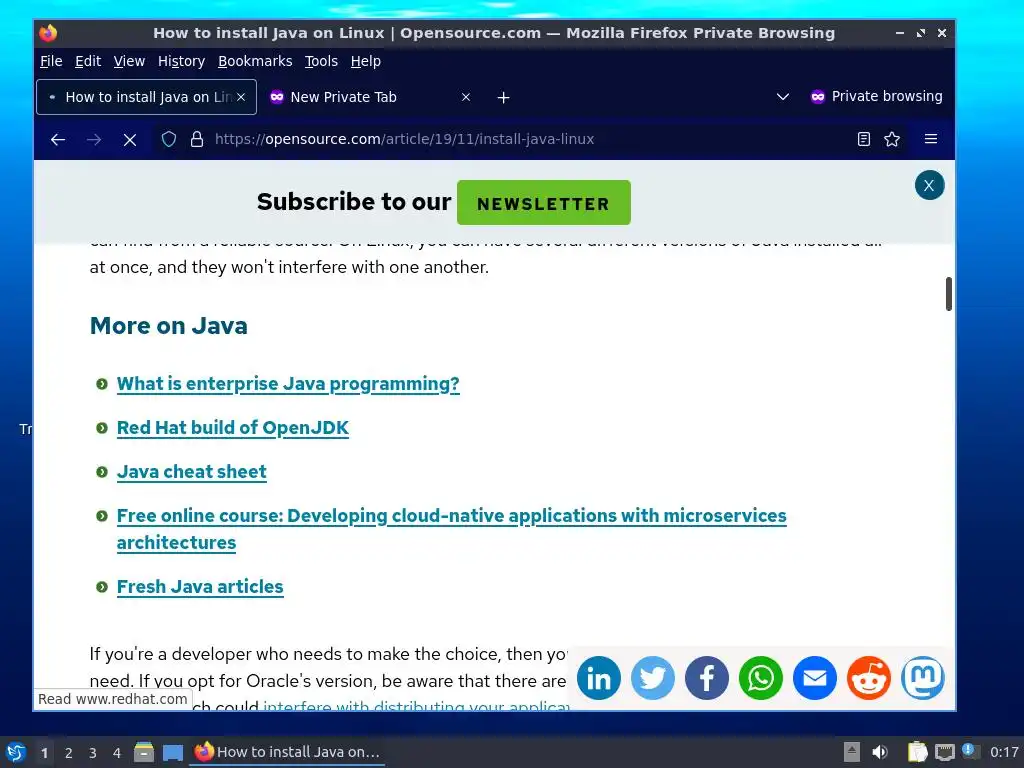
Task: Toggle reader view in the address bar
Action: [863, 139]
